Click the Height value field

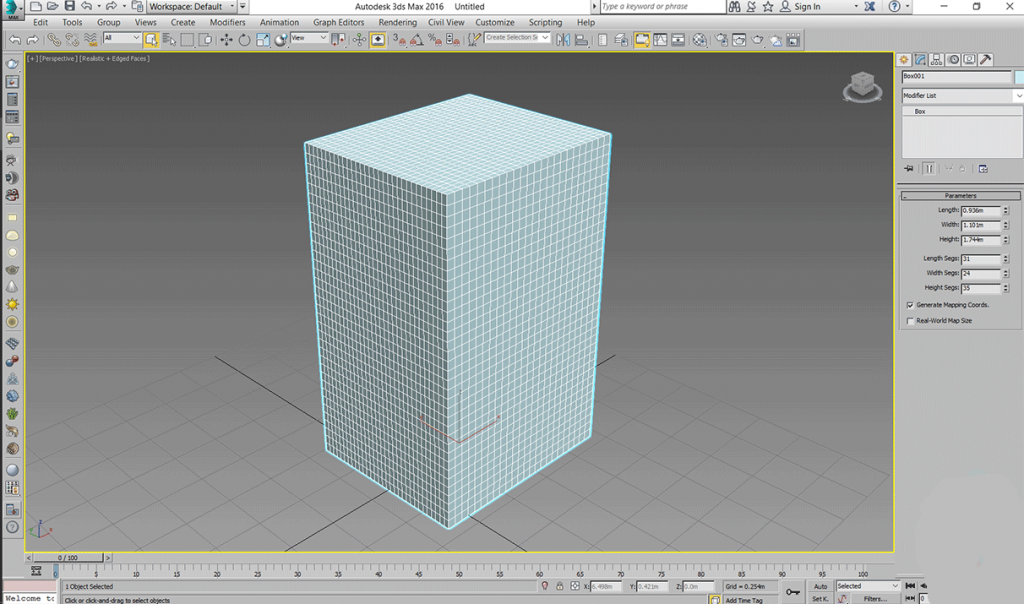980,240
